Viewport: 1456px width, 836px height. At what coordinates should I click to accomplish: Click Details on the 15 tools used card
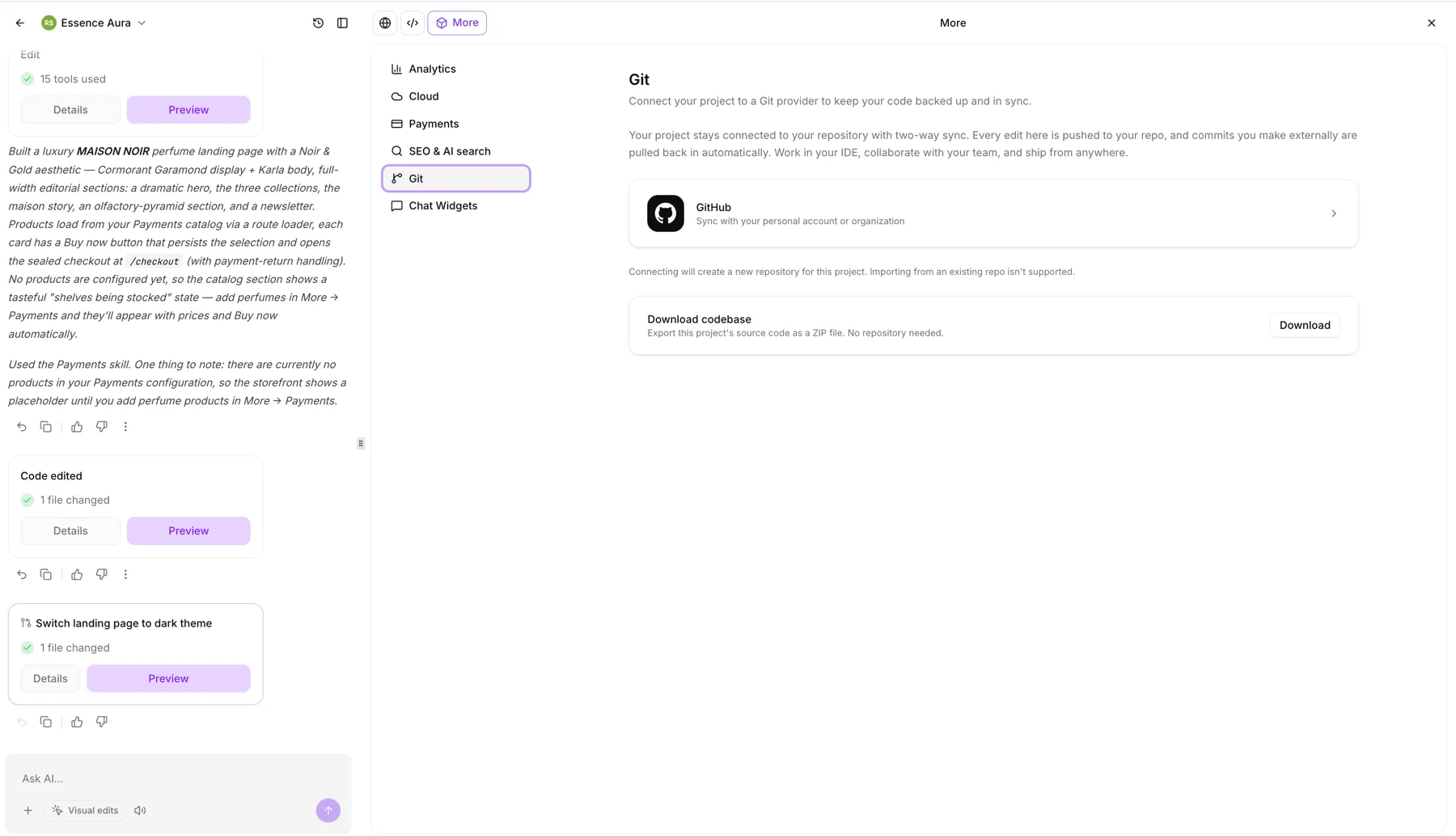coord(70,110)
